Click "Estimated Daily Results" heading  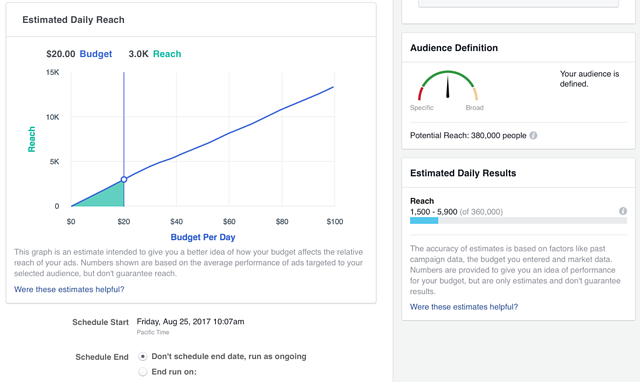pyautogui.click(x=463, y=173)
